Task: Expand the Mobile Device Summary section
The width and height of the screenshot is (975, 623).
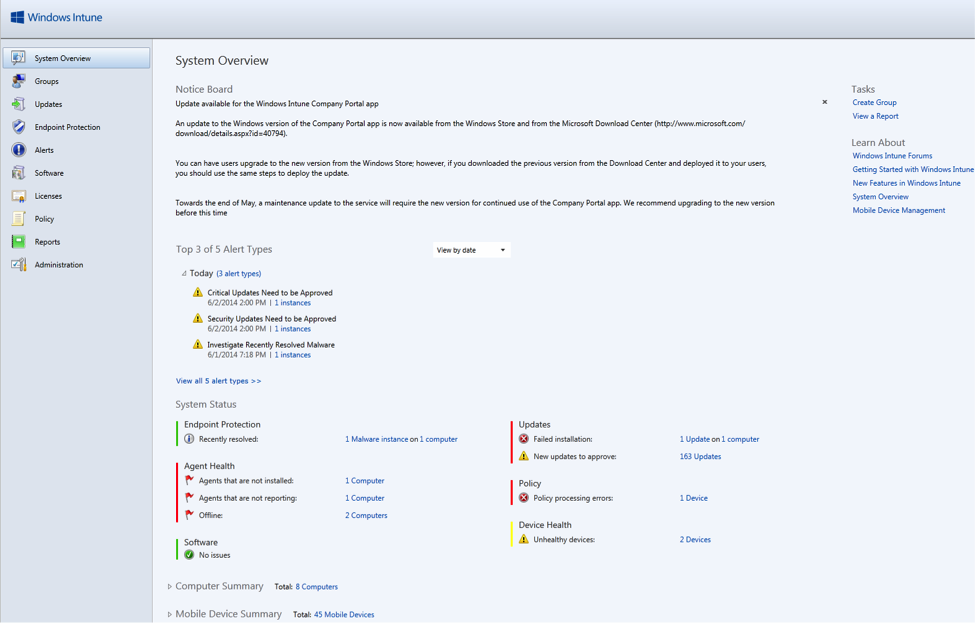Action: 170,614
